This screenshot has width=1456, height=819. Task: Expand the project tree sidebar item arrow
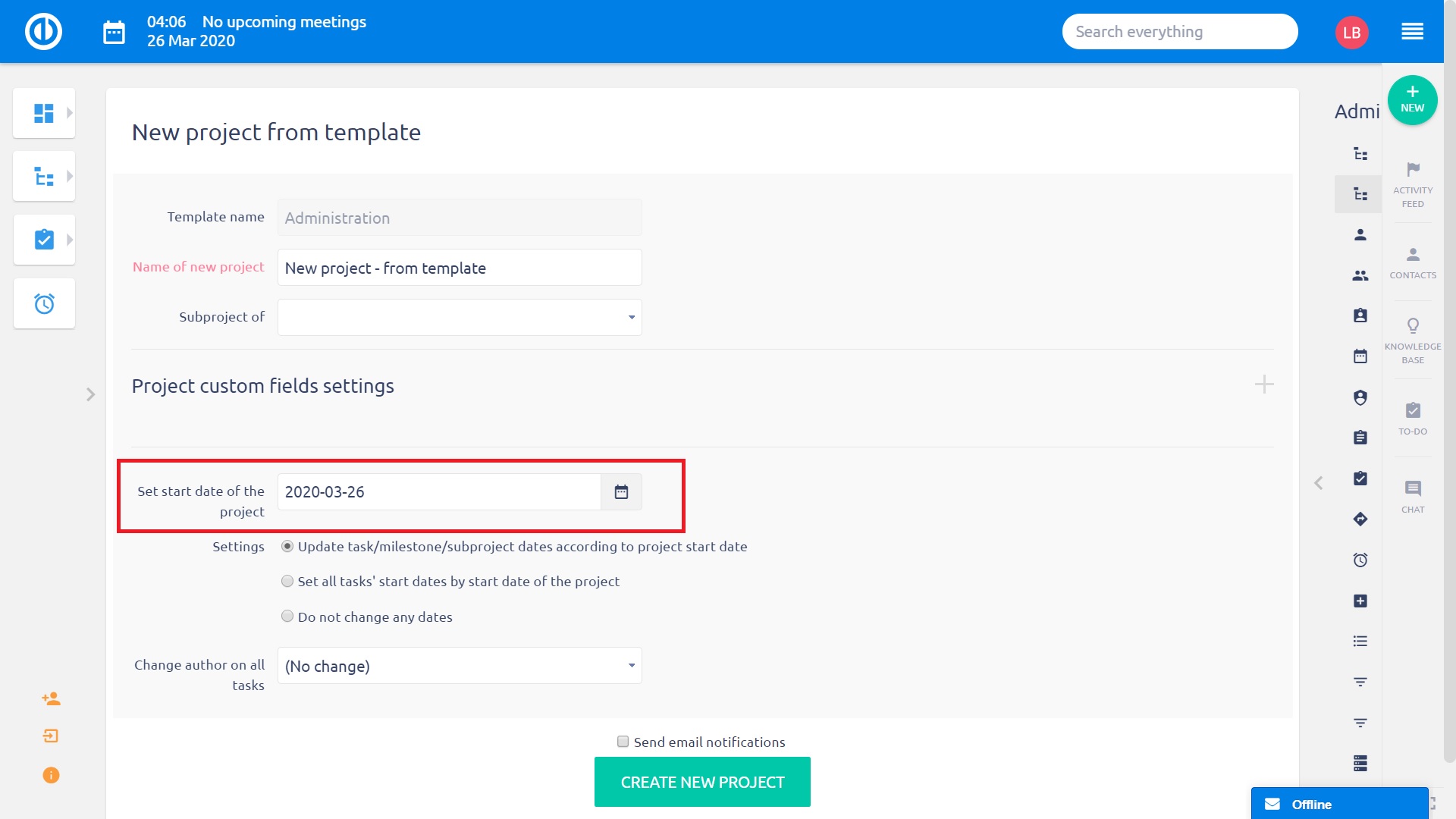(70, 177)
